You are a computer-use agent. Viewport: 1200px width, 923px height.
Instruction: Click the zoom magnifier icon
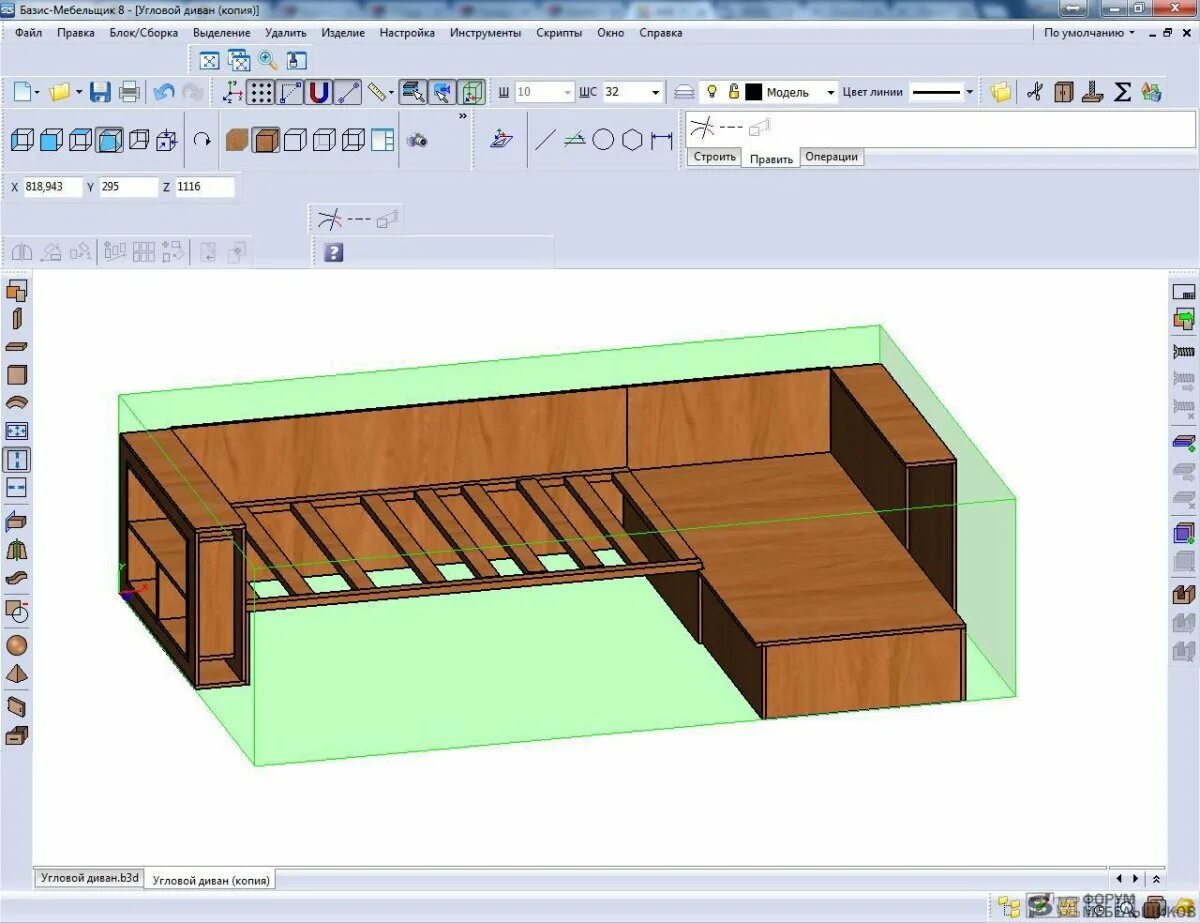[268, 60]
